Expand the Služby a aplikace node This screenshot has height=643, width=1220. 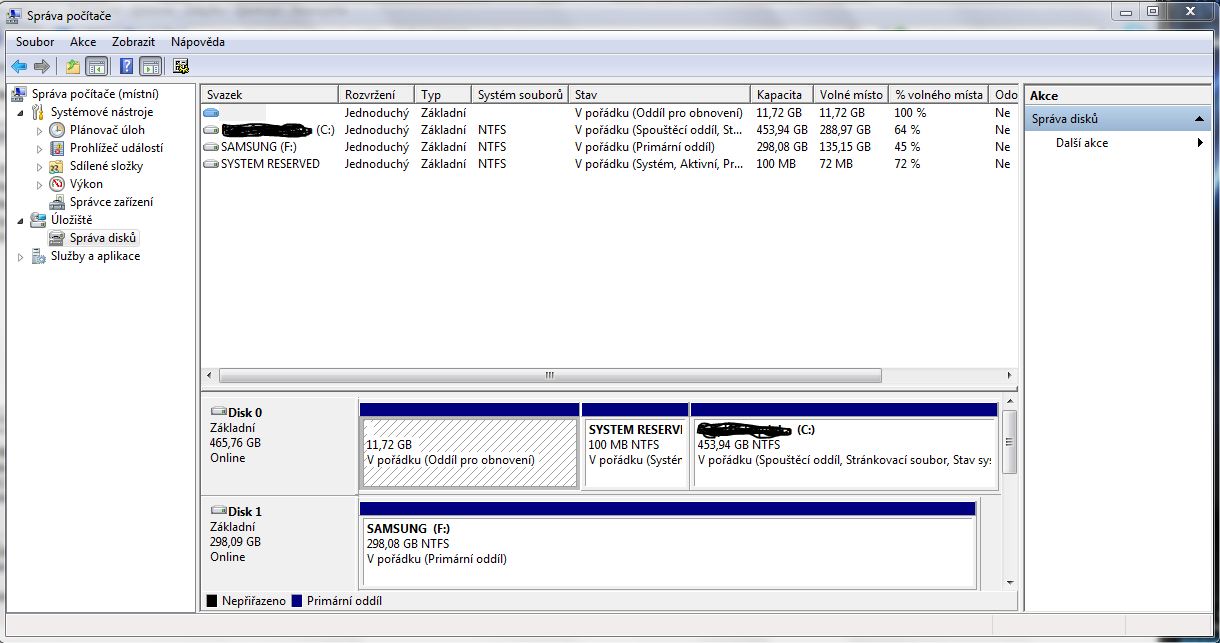[x=21, y=256]
